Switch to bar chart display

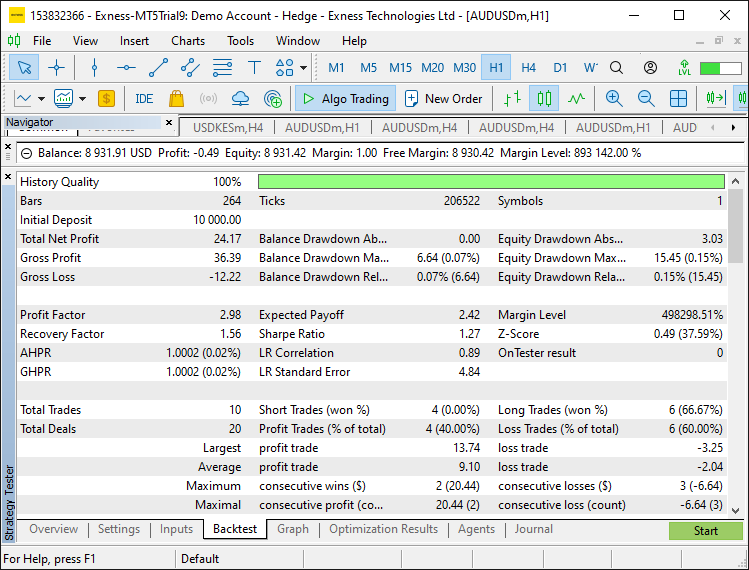click(512, 99)
